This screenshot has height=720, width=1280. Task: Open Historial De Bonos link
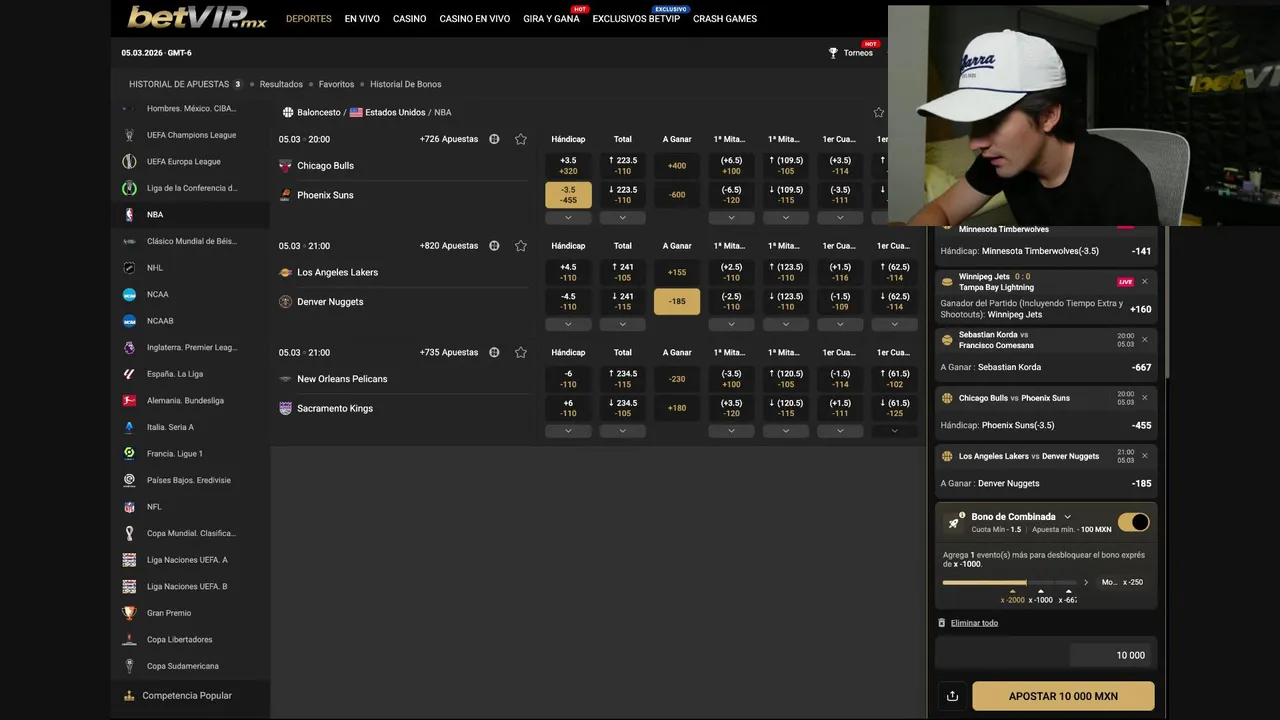point(405,84)
